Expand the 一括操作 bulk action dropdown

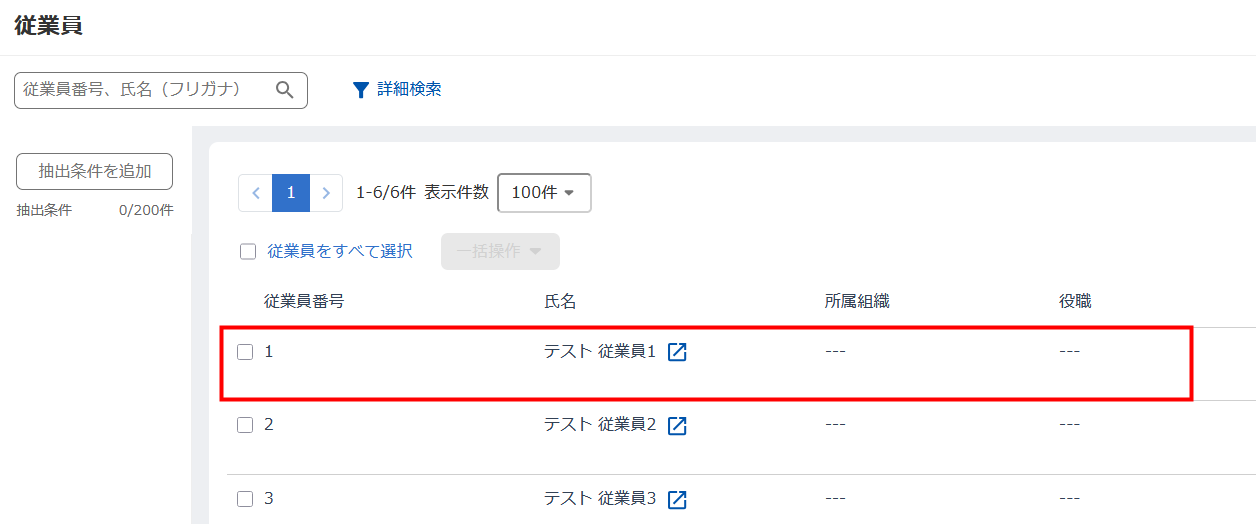click(500, 252)
